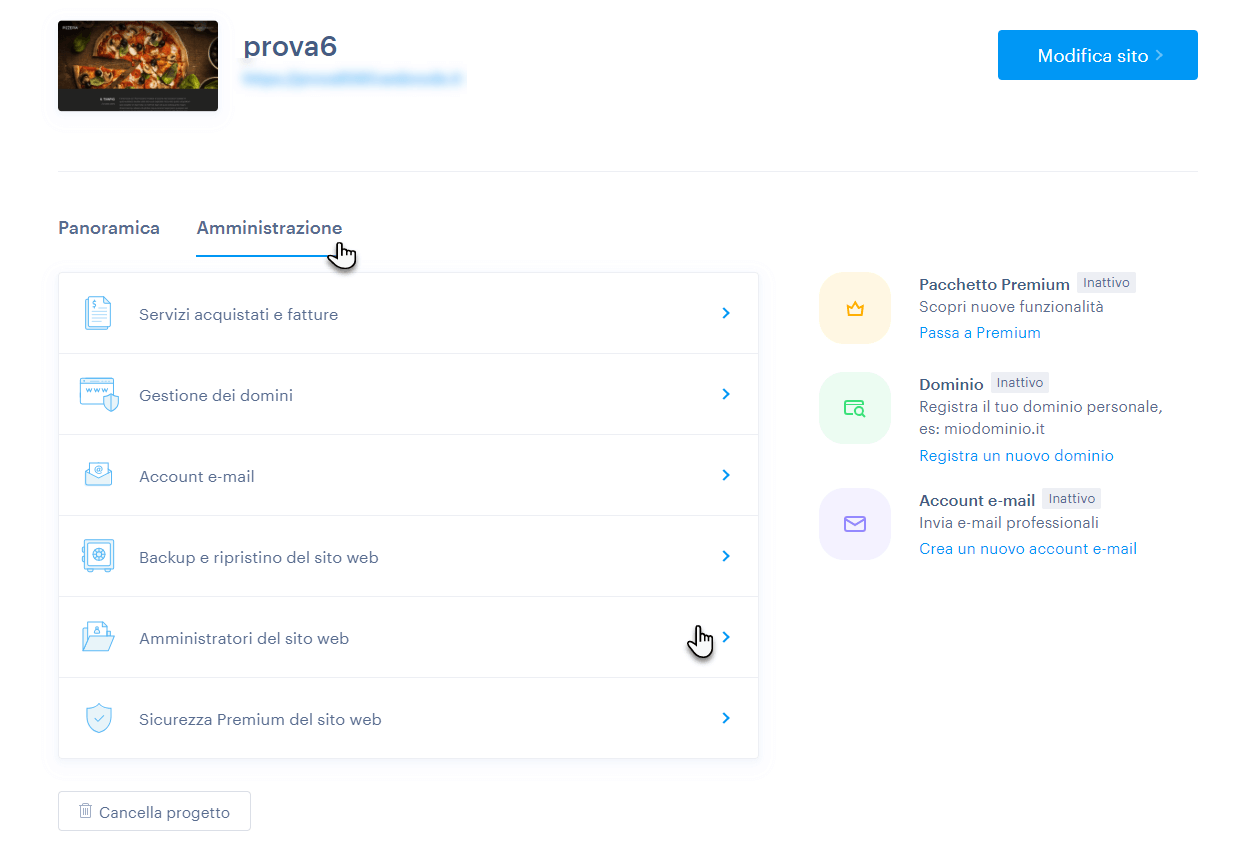This screenshot has height=850, width=1247.
Task: Click the Account e-mail row label in the list
Action: (x=197, y=477)
